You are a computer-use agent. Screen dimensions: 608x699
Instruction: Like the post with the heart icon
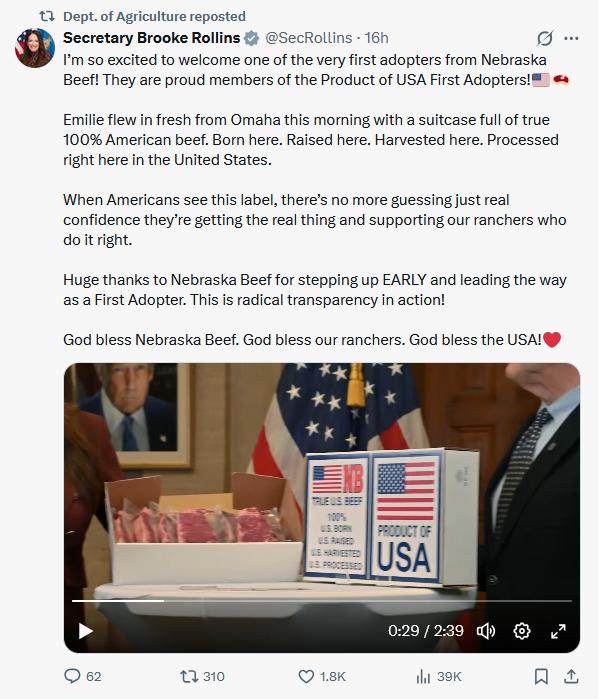(x=306, y=676)
